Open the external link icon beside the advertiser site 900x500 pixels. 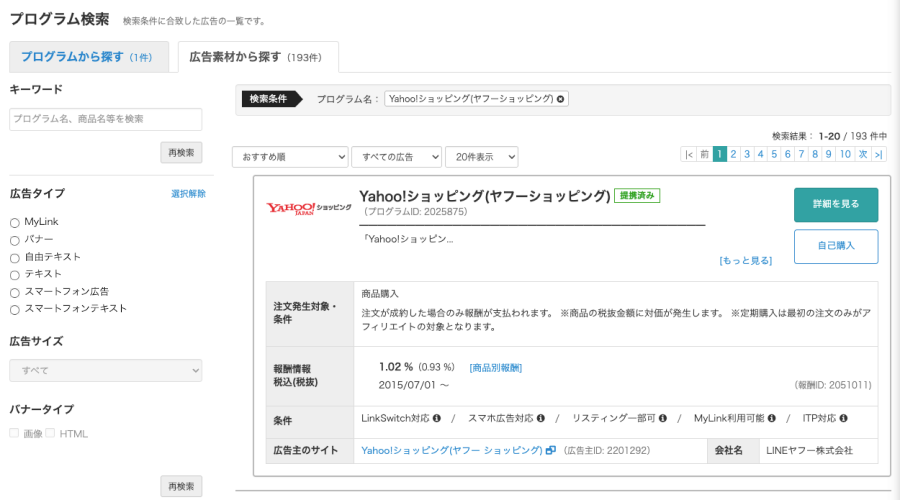(551, 451)
